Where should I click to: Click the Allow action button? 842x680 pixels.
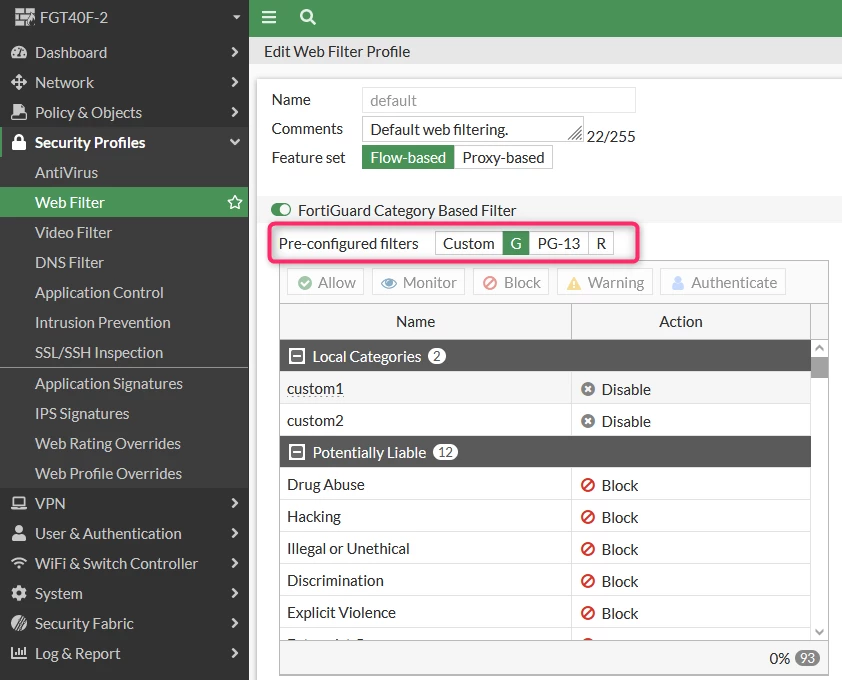pos(326,282)
